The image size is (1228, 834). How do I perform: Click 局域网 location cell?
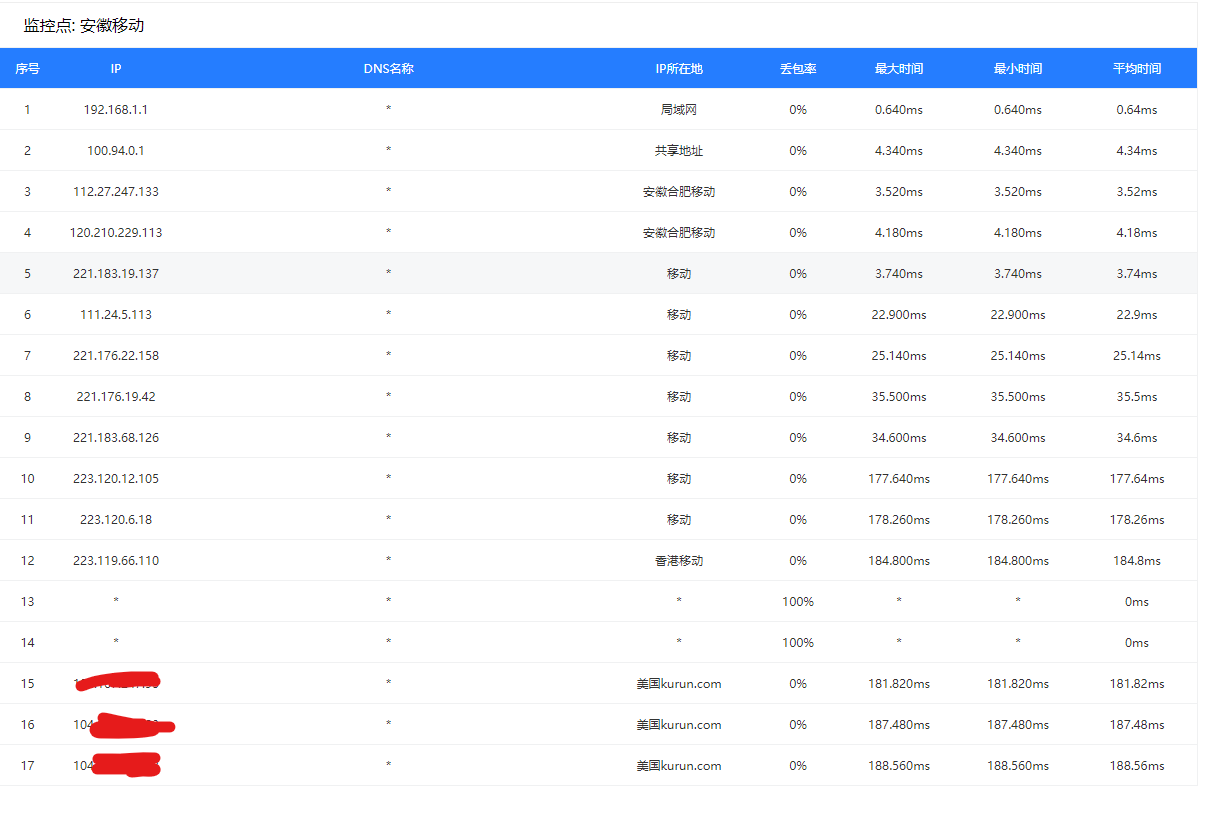(679, 110)
